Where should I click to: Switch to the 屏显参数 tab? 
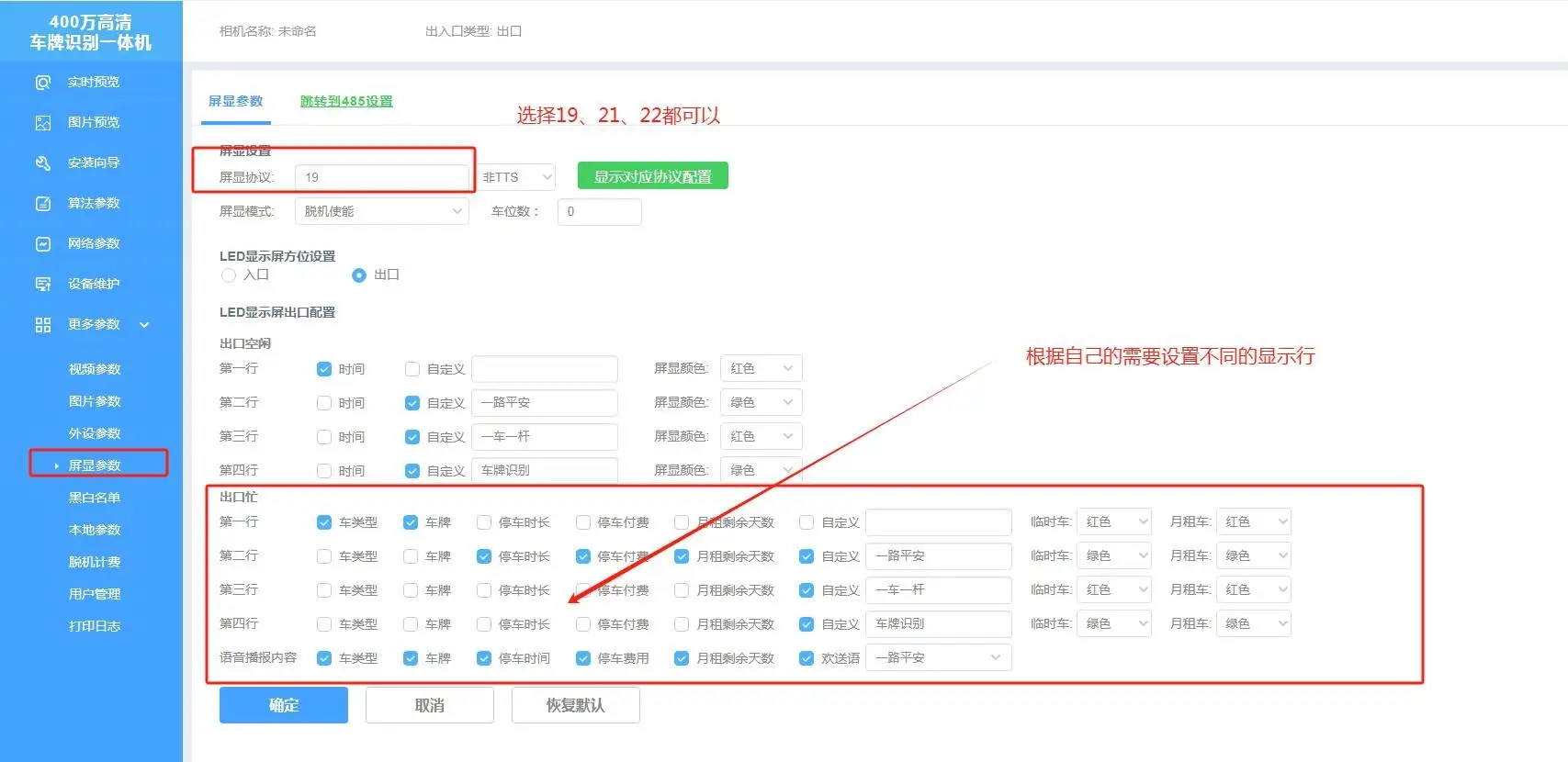236,101
